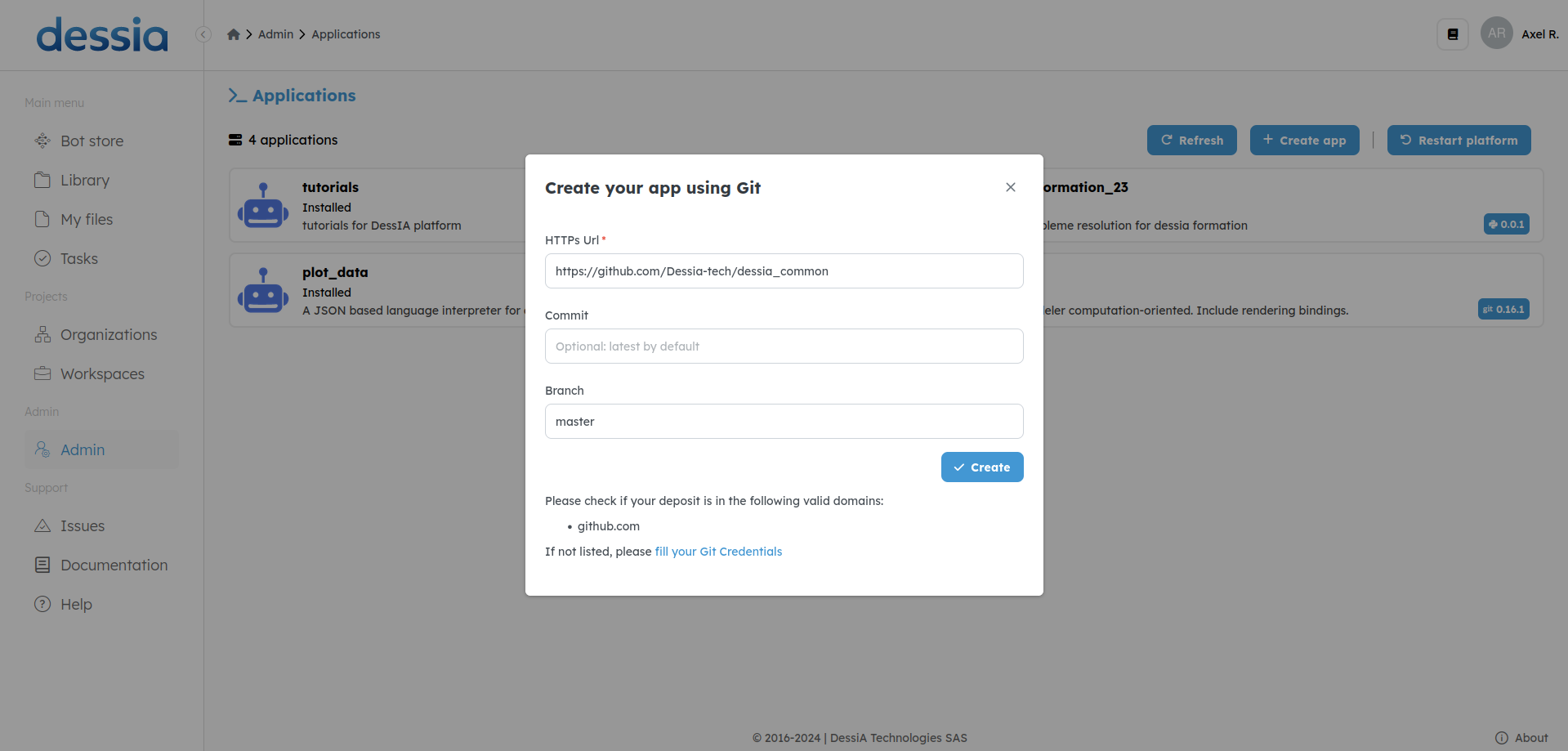
Task: Open Help in the sidebar
Action: [101, 605]
